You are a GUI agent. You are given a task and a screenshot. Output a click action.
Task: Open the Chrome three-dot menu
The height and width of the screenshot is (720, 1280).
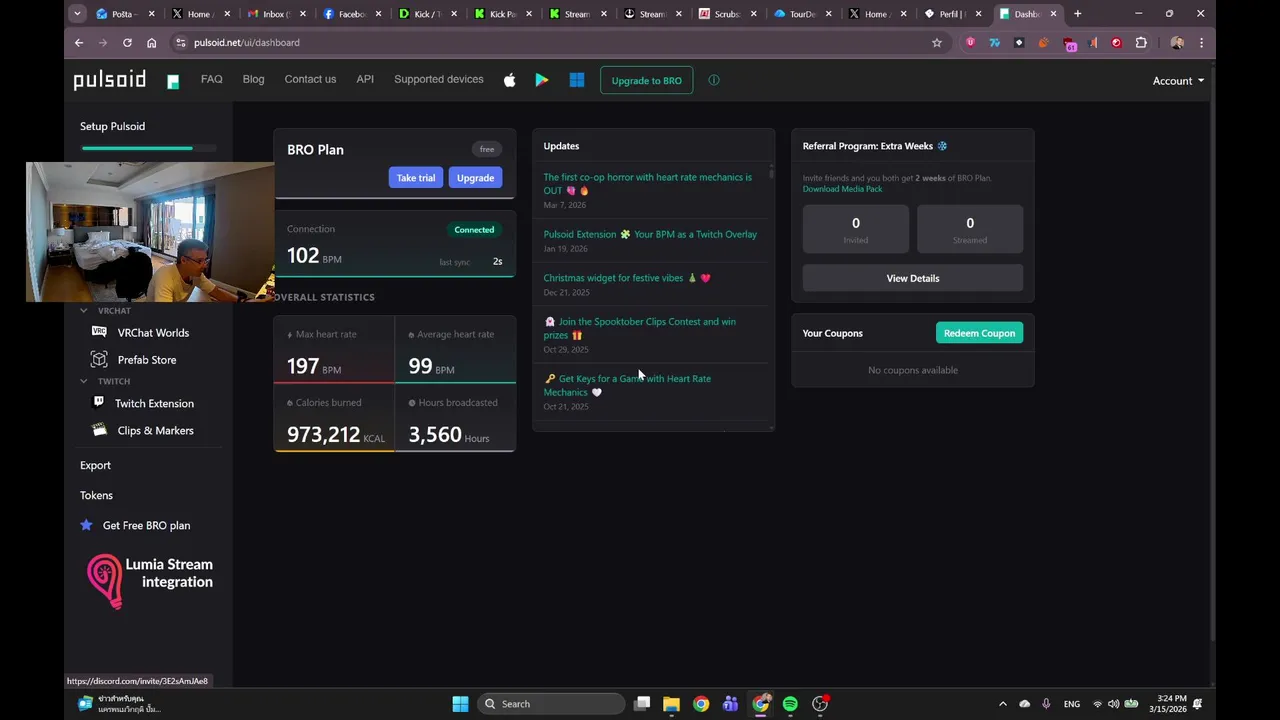pos(1201,43)
